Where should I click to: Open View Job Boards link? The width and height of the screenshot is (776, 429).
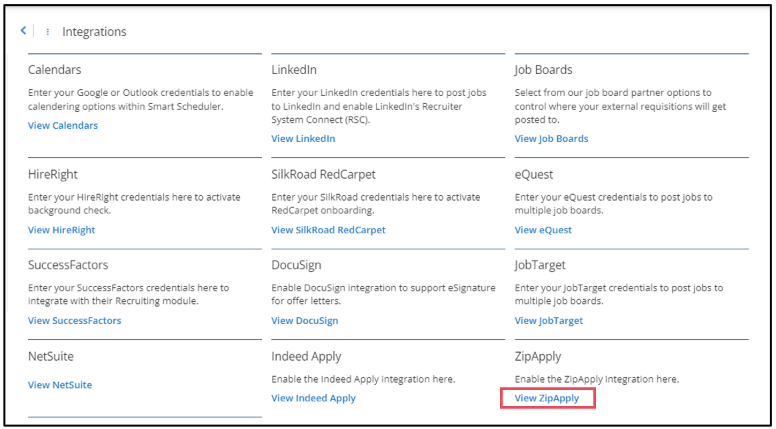pos(551,139)
